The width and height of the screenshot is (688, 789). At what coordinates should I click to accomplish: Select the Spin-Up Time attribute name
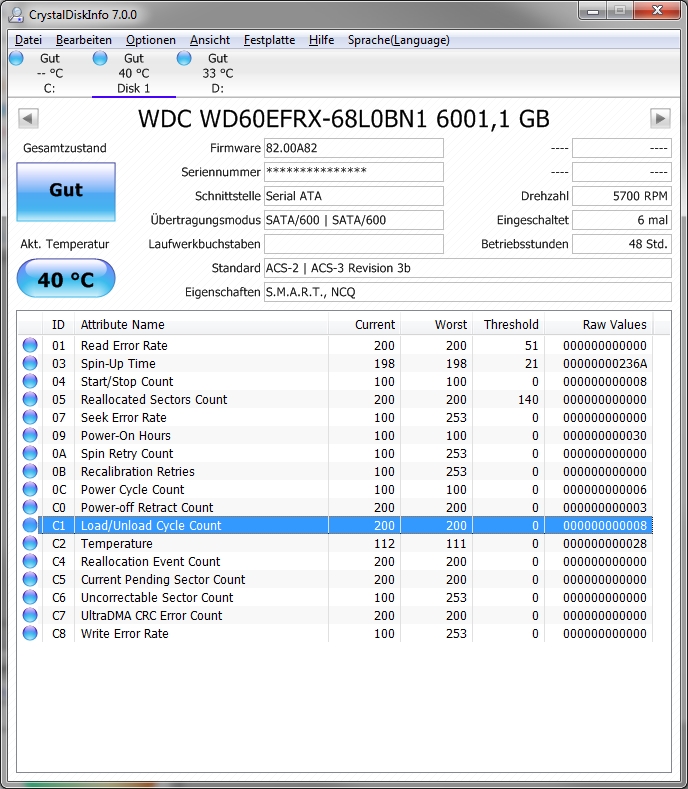point(118,364)
